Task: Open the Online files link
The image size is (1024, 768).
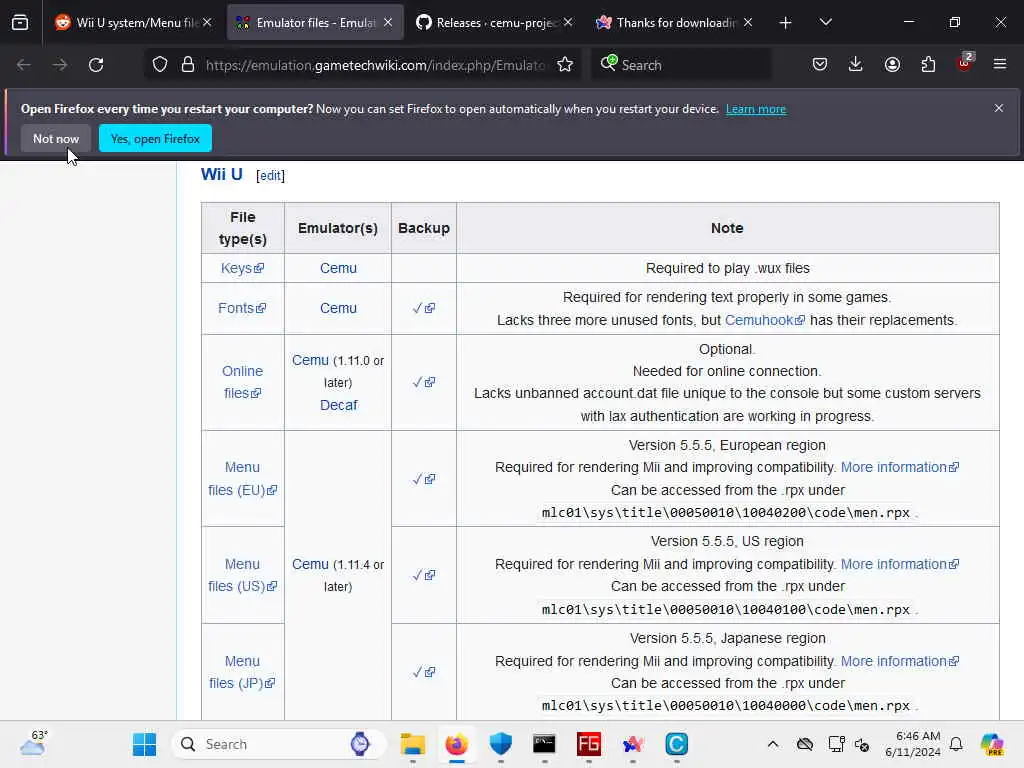Action: (242, 382)
